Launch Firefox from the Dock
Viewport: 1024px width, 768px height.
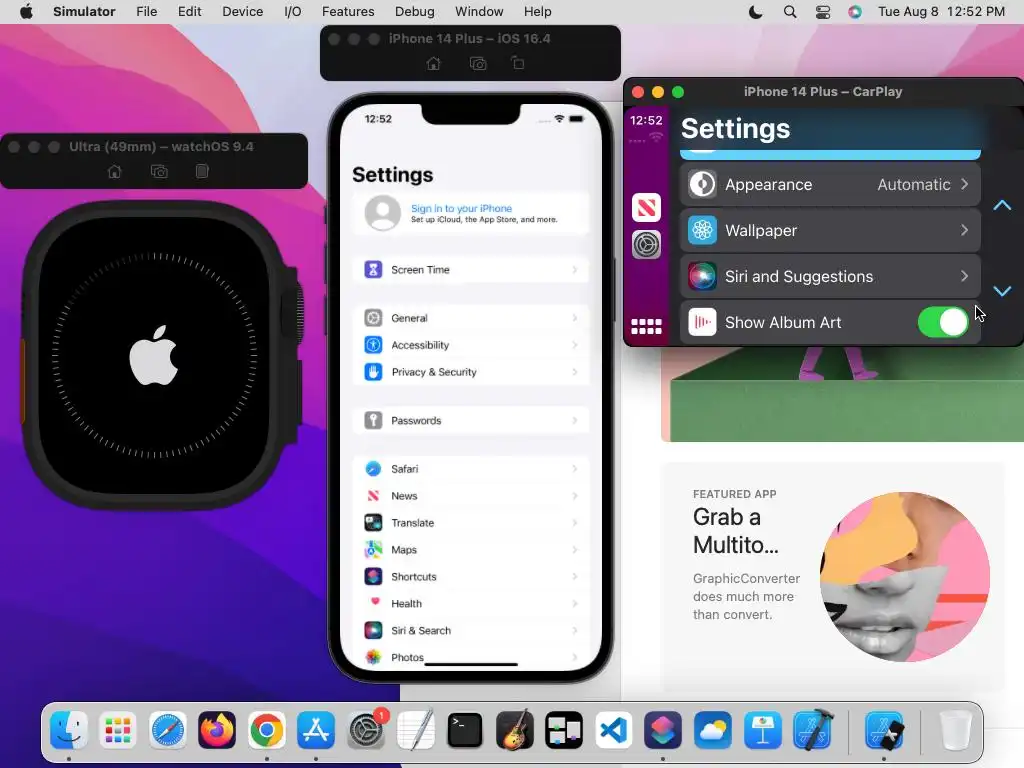tap(217, 729)
